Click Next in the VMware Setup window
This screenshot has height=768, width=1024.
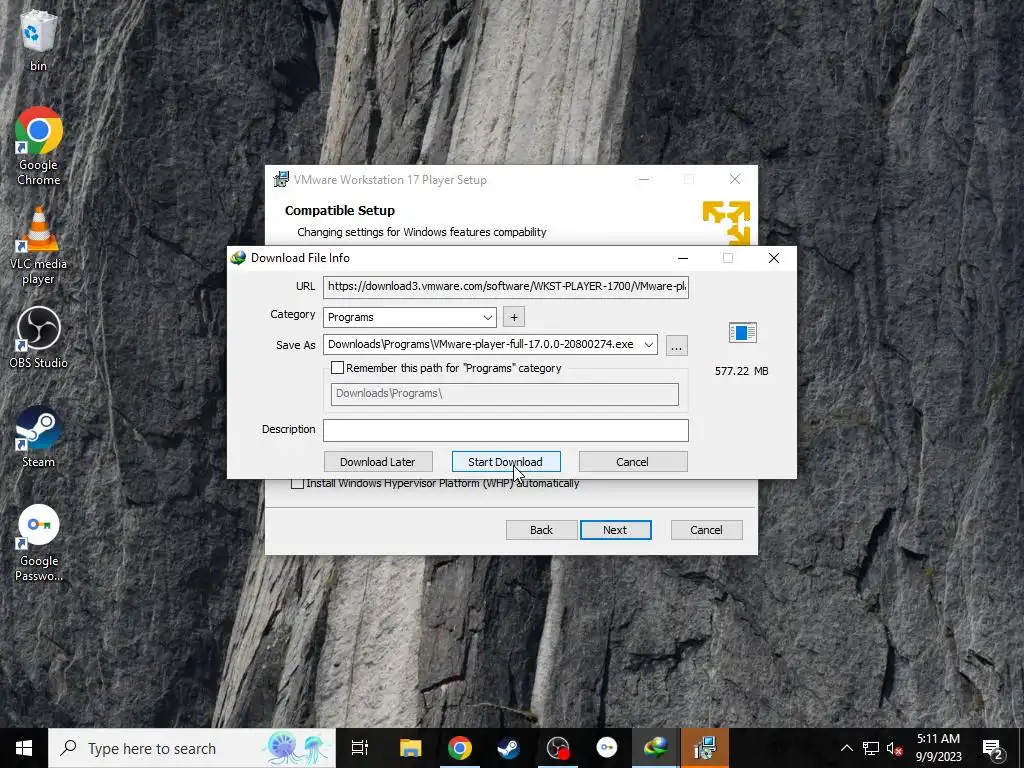[615, 530]
